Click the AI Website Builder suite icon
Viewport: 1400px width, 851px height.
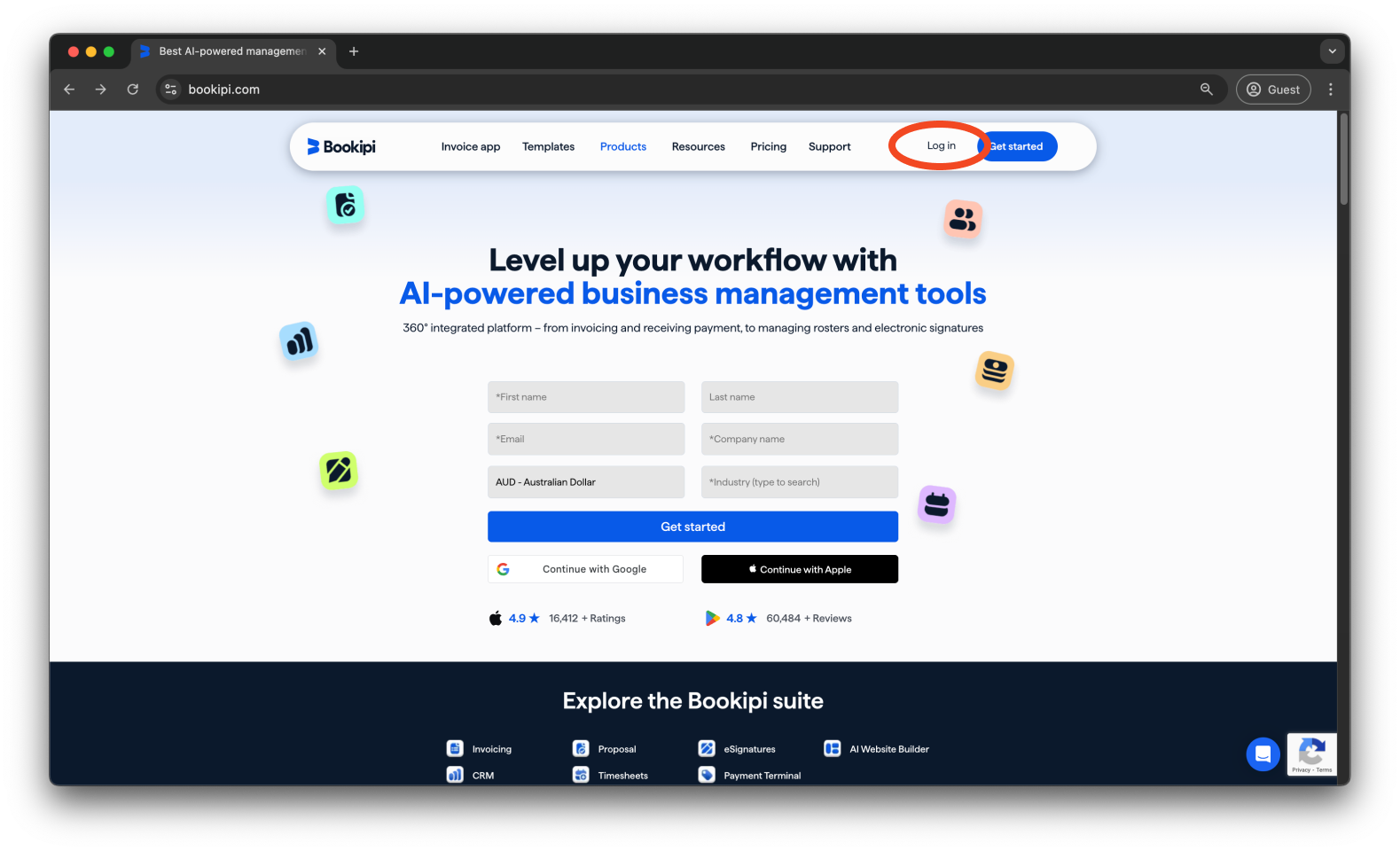[x=833, y=749]
